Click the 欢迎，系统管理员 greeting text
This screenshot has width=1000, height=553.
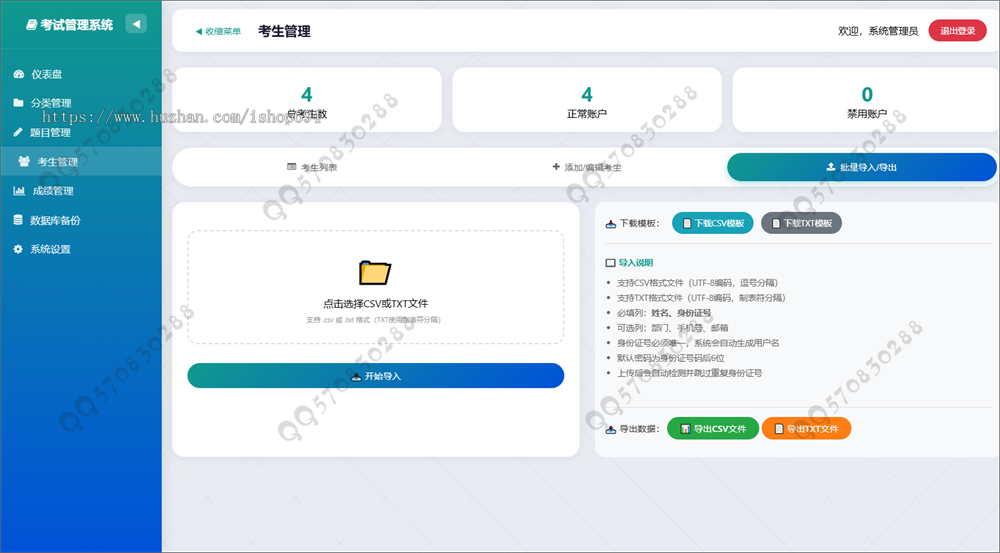pyautogui.click(x=878, y=31)
